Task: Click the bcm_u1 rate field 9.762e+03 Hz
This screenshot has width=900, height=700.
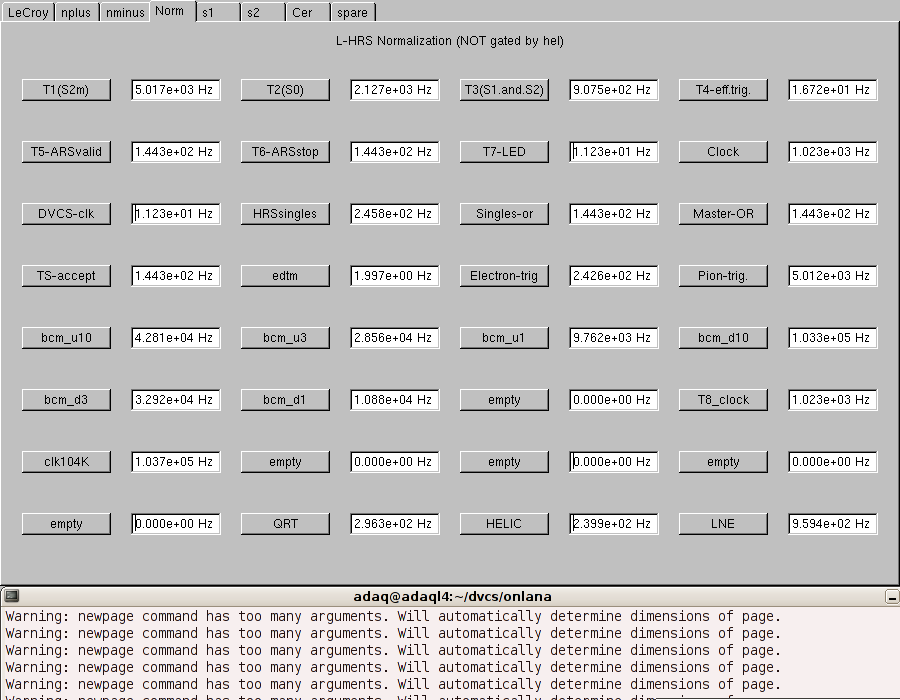Action: (x=614, y=338)
